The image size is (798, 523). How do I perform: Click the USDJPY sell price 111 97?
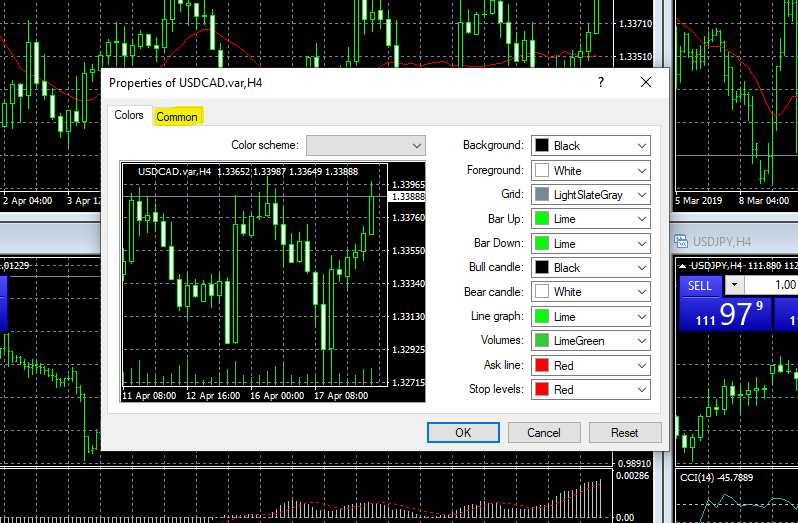pyautogui.click(x=726, y=314)
